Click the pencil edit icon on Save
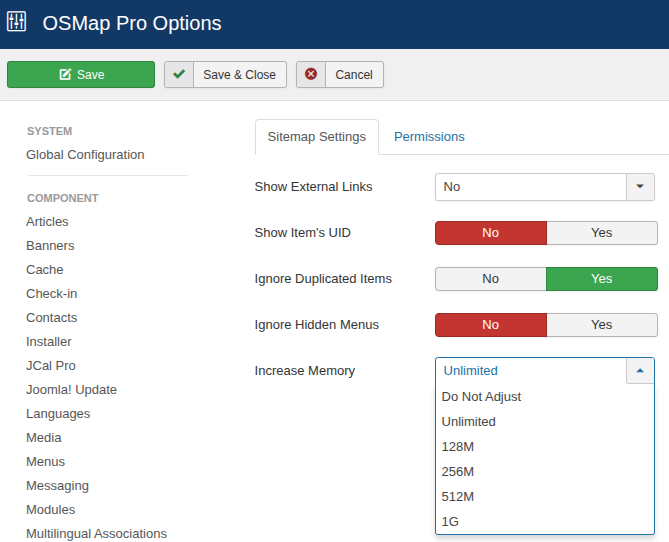669x542 pixels. (x=65, y=74)
